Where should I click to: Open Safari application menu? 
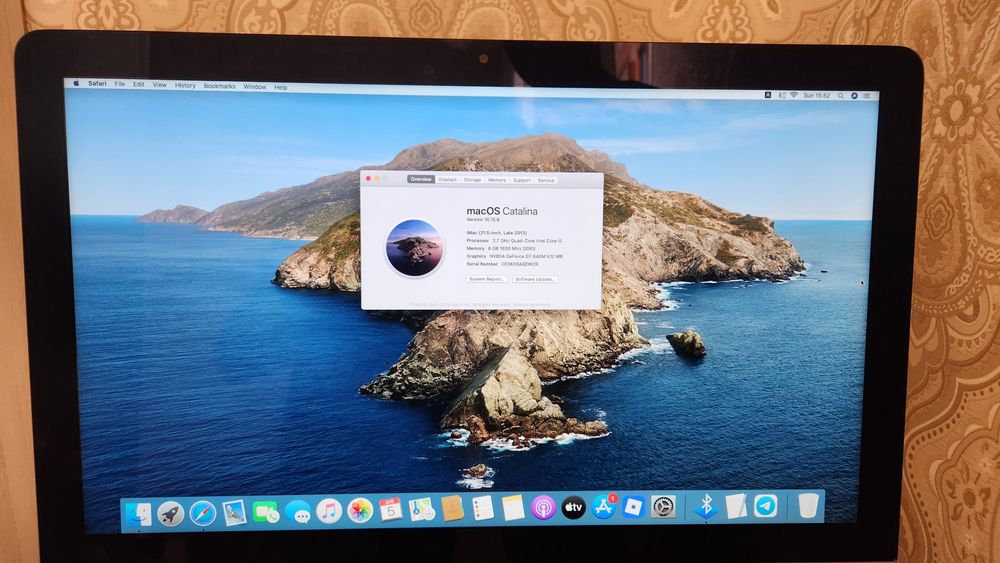click(x=98, y=84)
